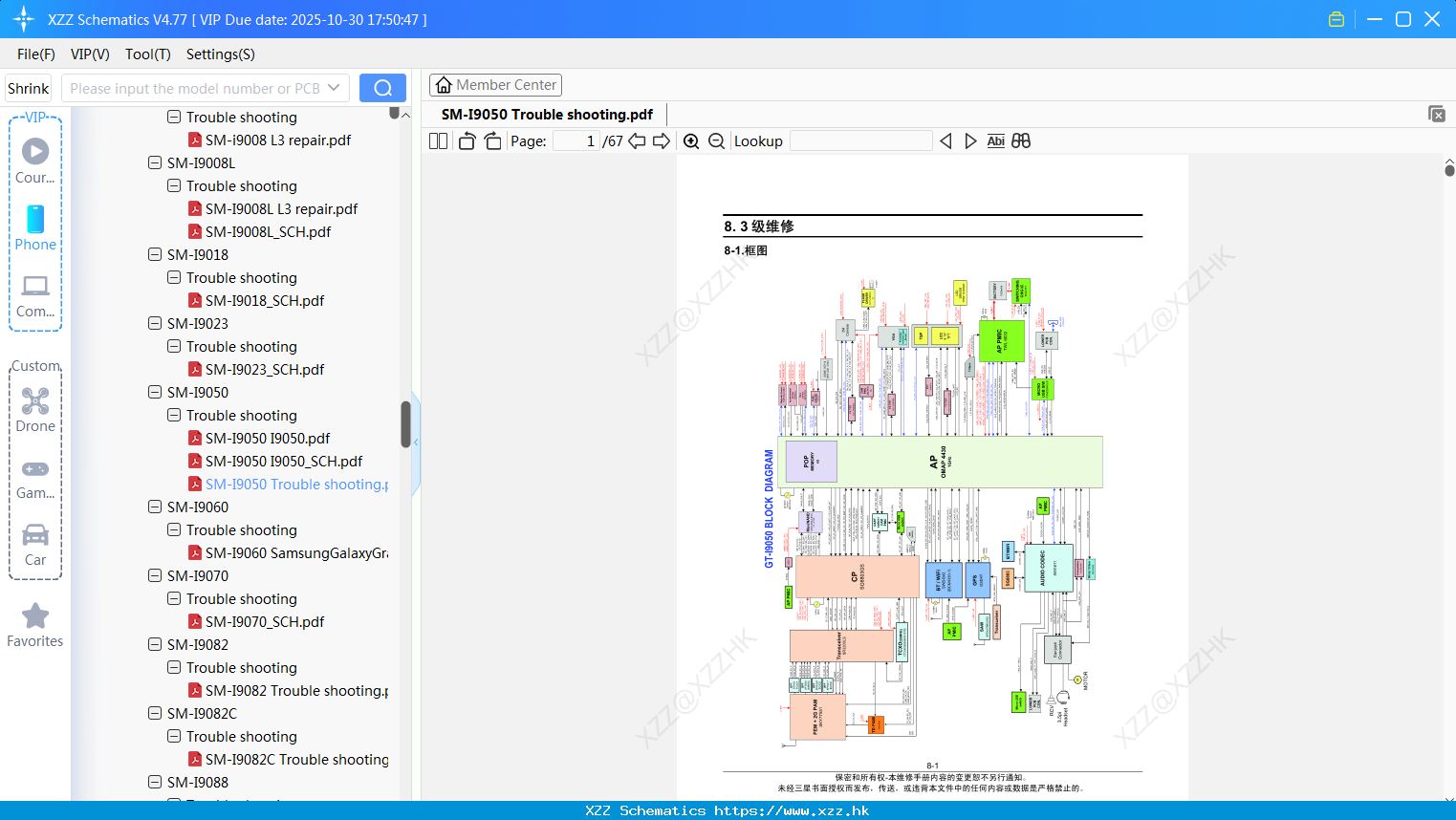
Task: Find next lookup result
Action: (x=970, y=141)
